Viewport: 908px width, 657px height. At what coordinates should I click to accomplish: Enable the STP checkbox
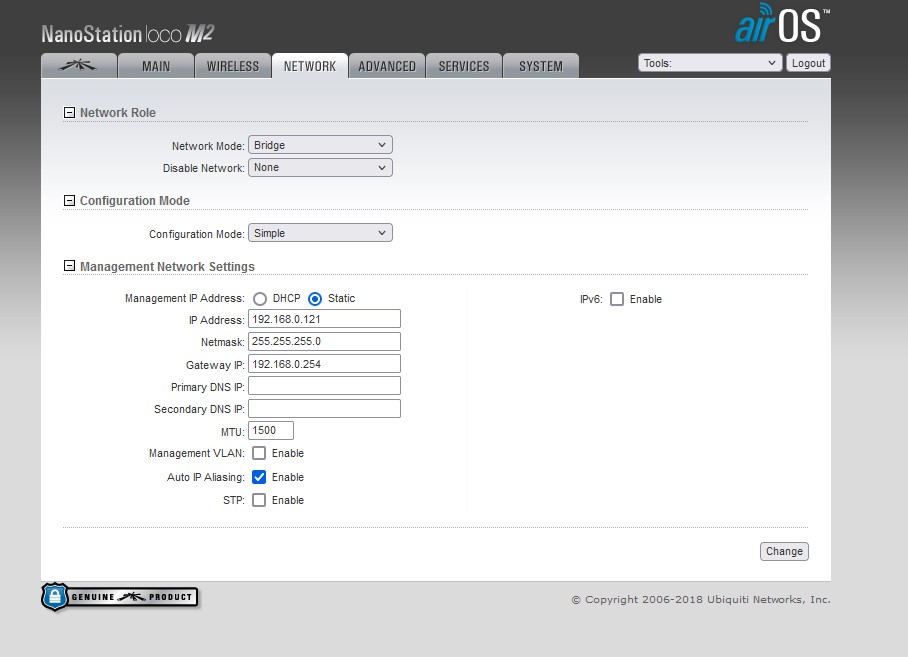pos(259,500)
